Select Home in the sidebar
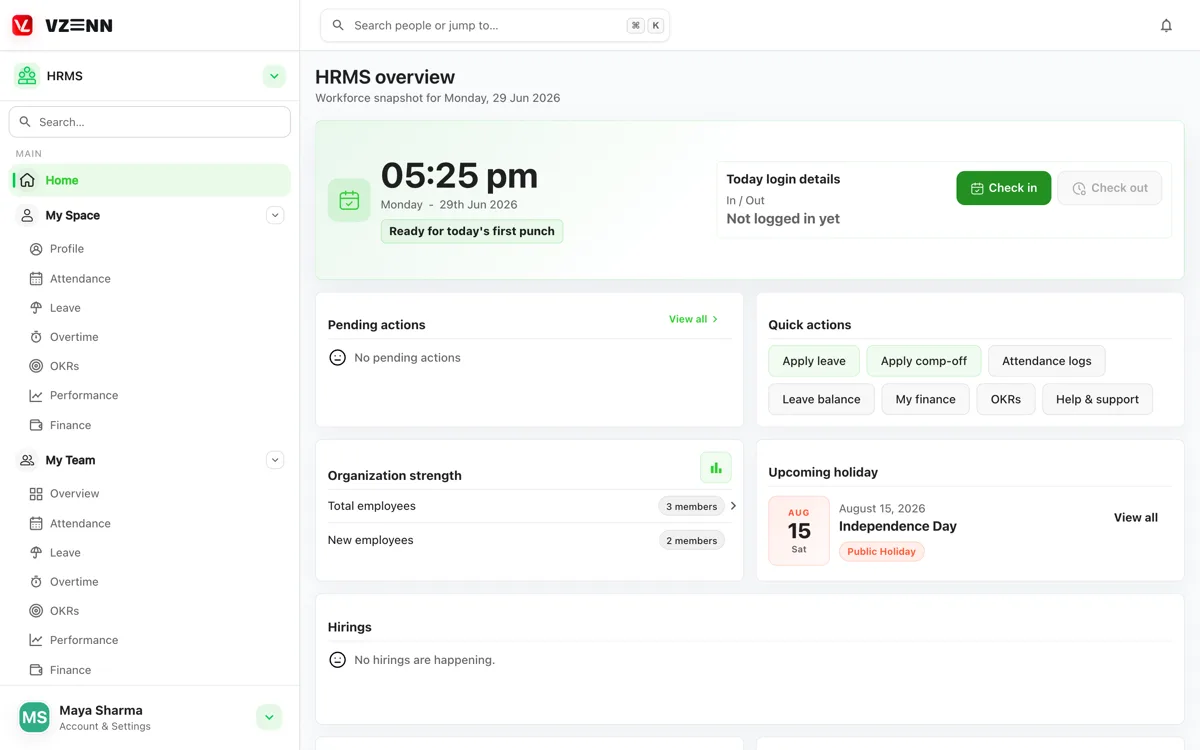1200x750 pixels. (x=150, y=180)
